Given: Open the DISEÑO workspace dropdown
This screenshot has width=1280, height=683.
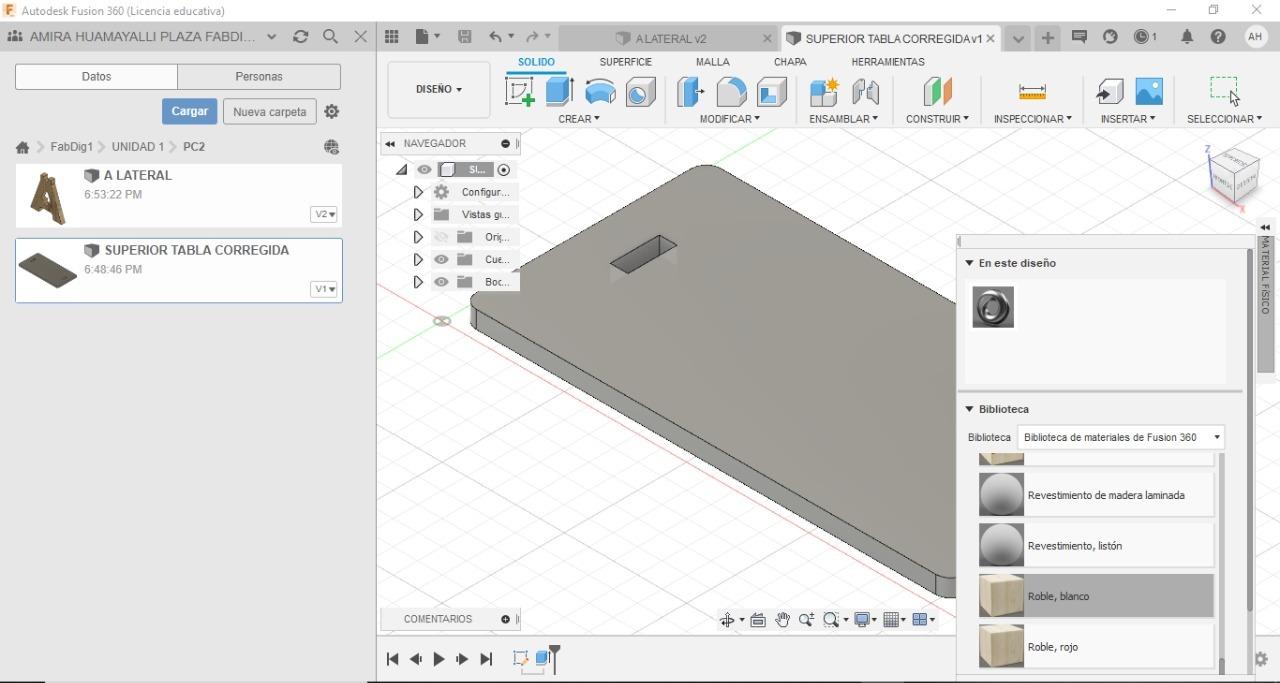Looking at the screenshot, I should tap(439, 89).
